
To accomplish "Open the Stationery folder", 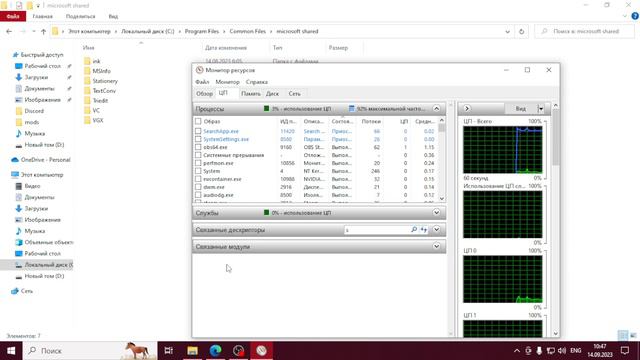I will pos(105,81).
